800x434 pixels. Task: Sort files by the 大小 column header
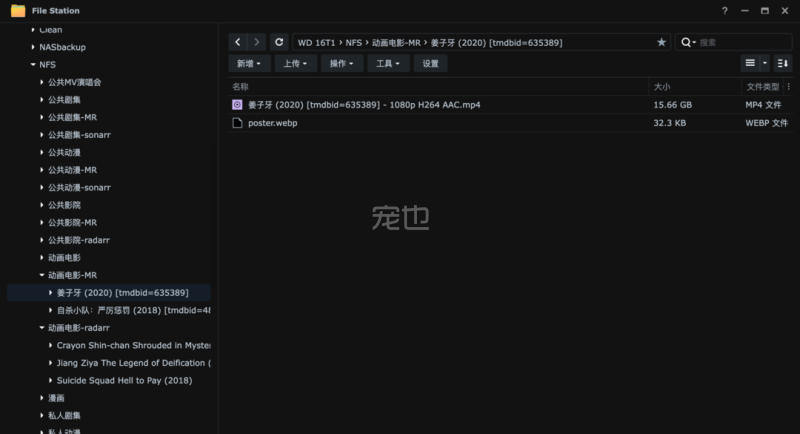(662, 87)
